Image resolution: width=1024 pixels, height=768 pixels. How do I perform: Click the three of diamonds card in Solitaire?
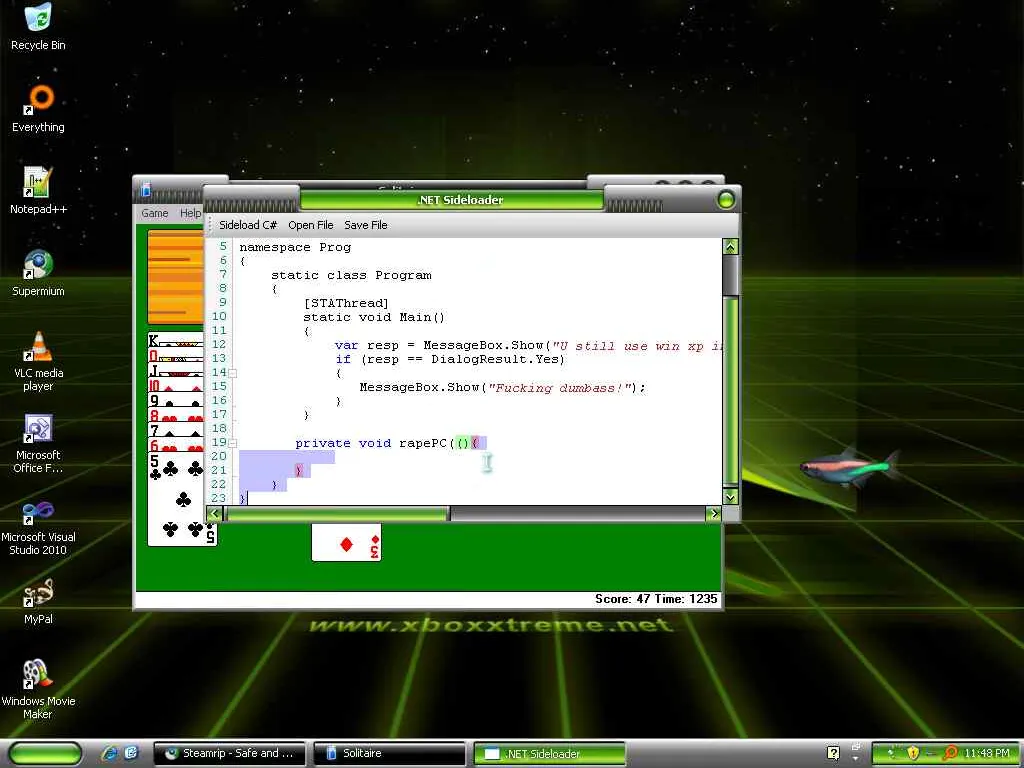(346, 542)
